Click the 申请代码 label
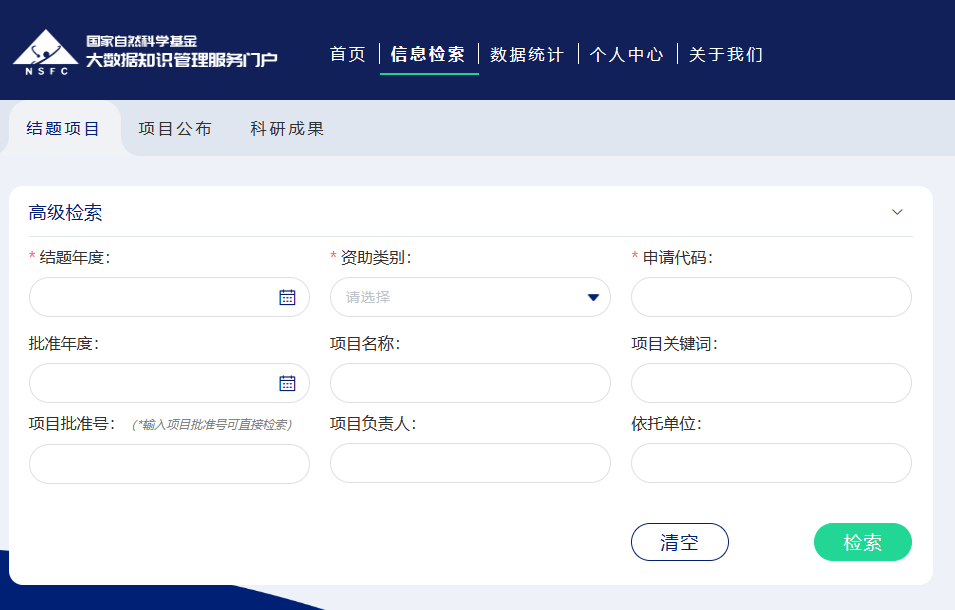 (677, 258)
